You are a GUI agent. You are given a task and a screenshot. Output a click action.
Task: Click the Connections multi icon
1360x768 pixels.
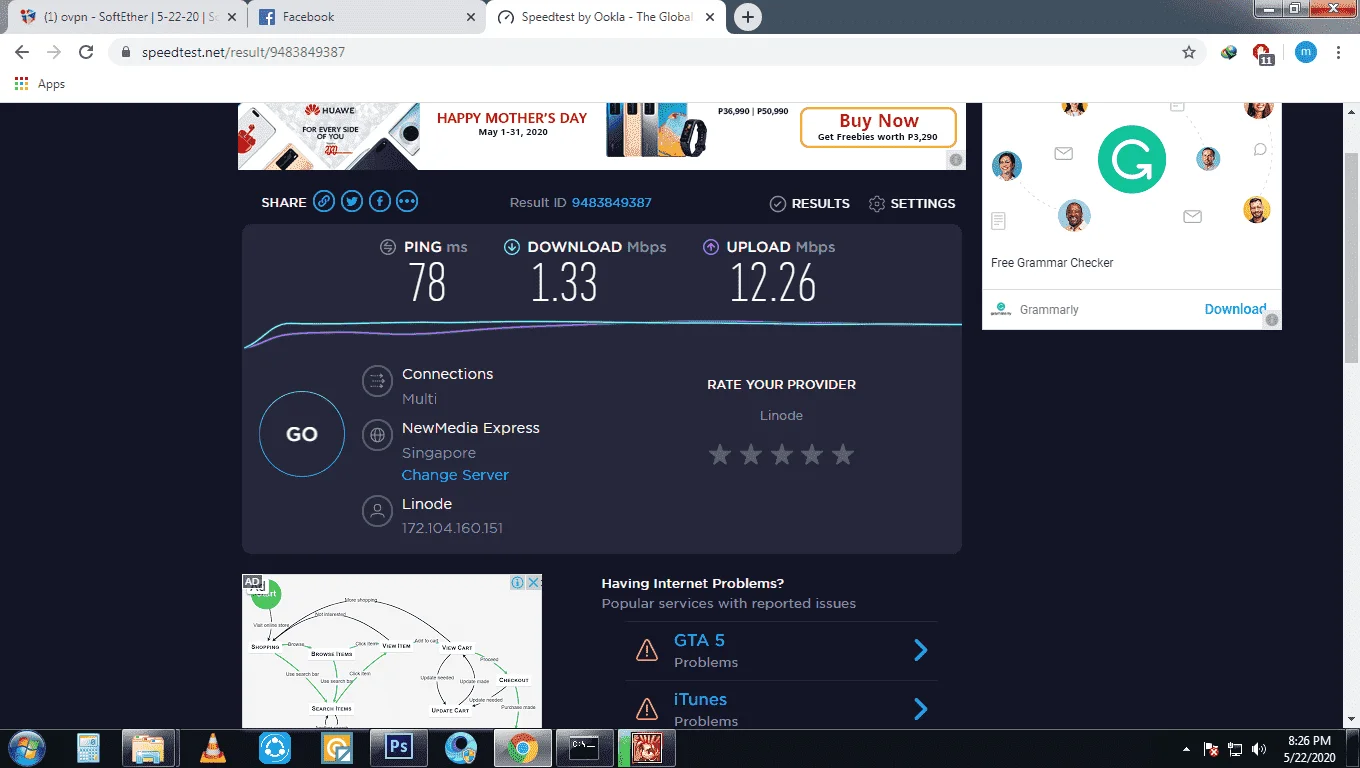coord(377,381)
